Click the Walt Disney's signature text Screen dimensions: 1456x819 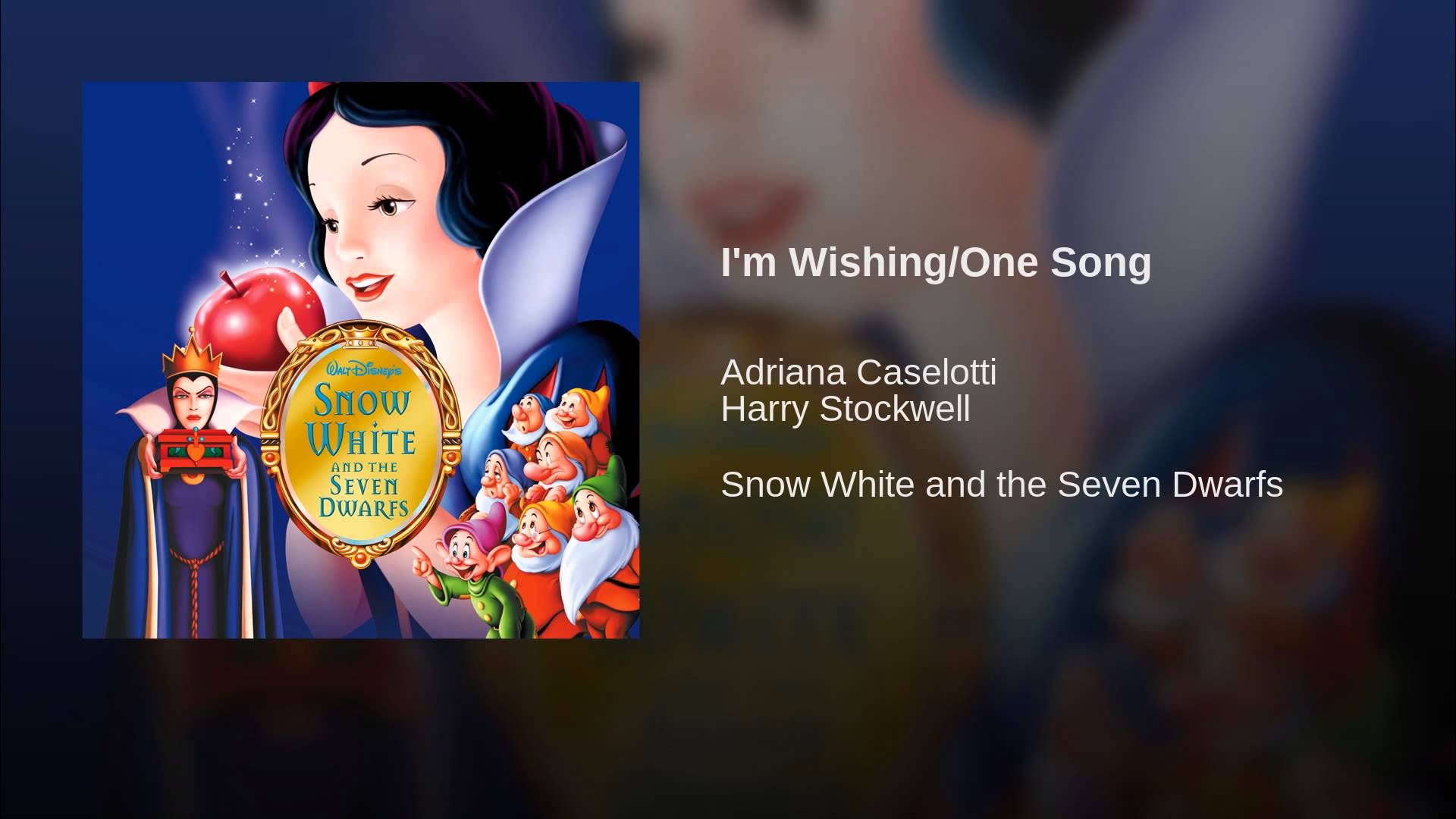363,369
